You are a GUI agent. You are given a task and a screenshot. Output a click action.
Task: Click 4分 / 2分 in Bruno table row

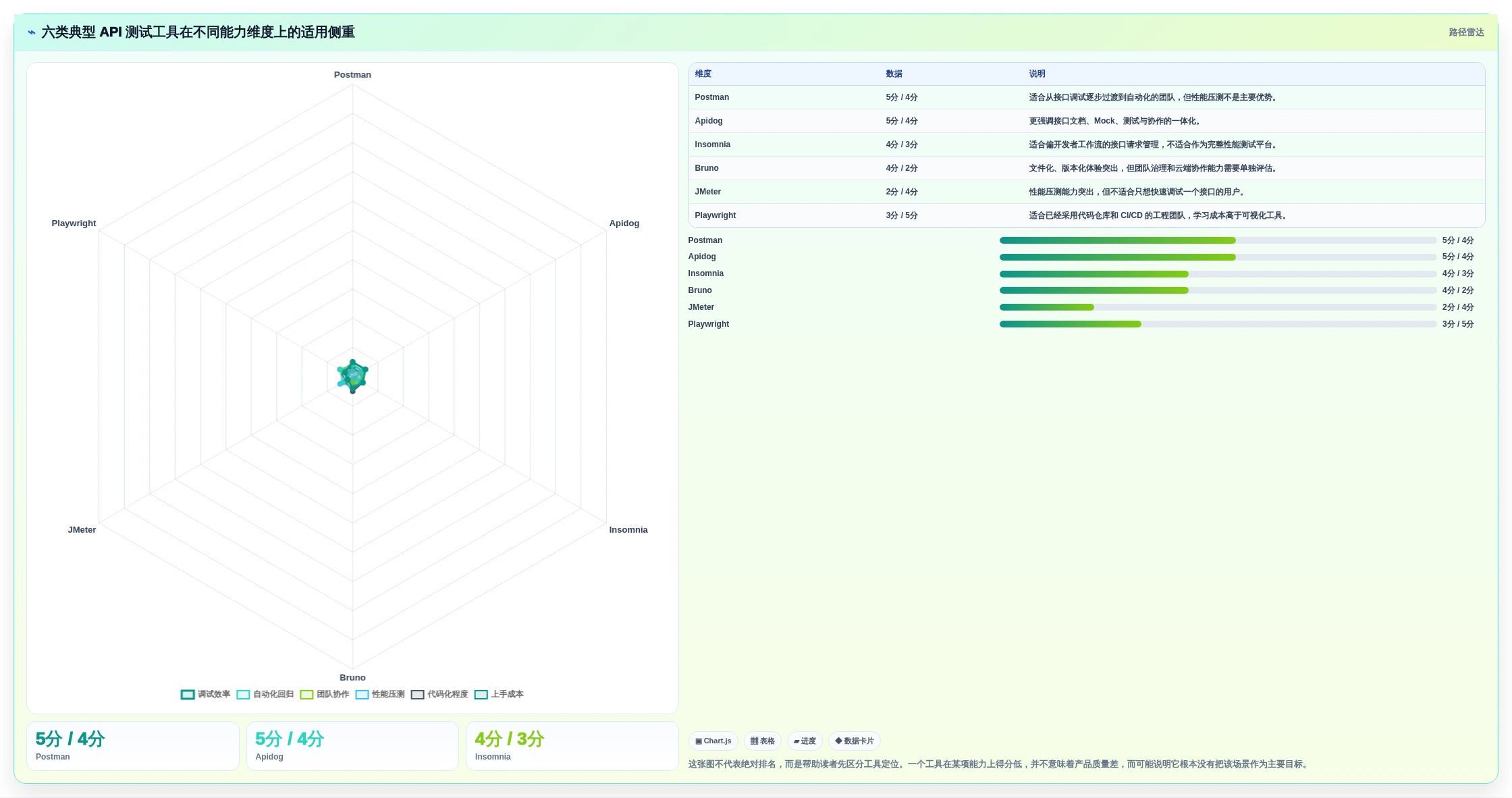click(902, 168)
